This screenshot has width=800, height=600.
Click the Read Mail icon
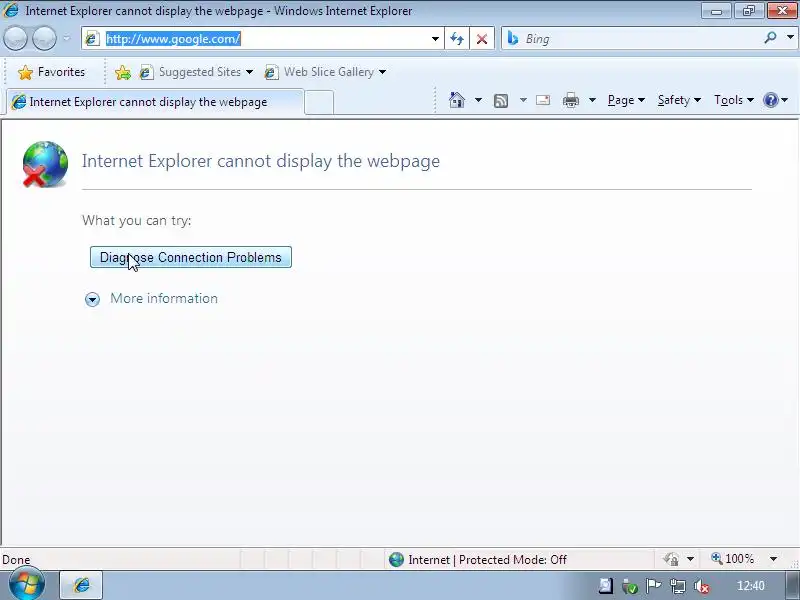tap(543, 100)
